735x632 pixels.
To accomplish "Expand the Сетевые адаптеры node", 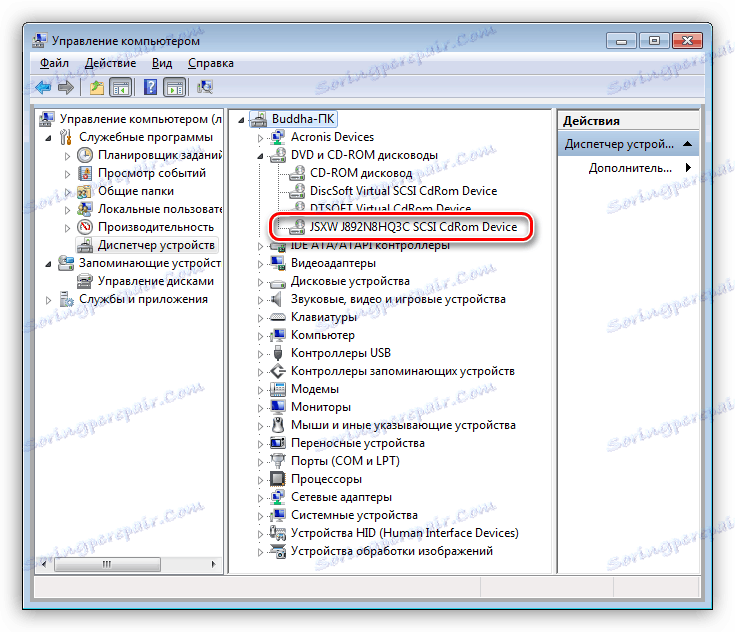I will 260,498.
